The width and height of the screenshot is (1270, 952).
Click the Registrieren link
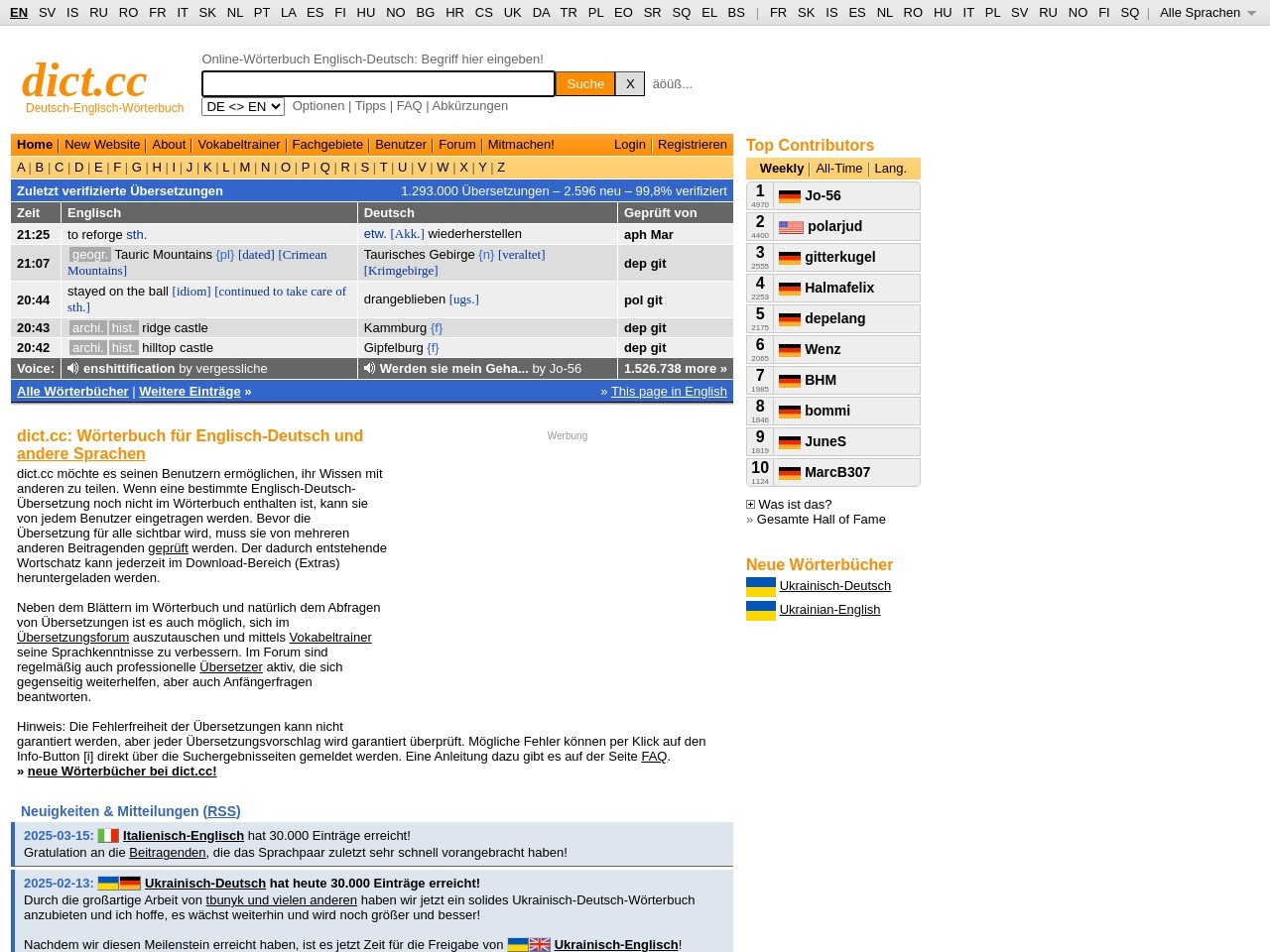(x=693, y=145)
